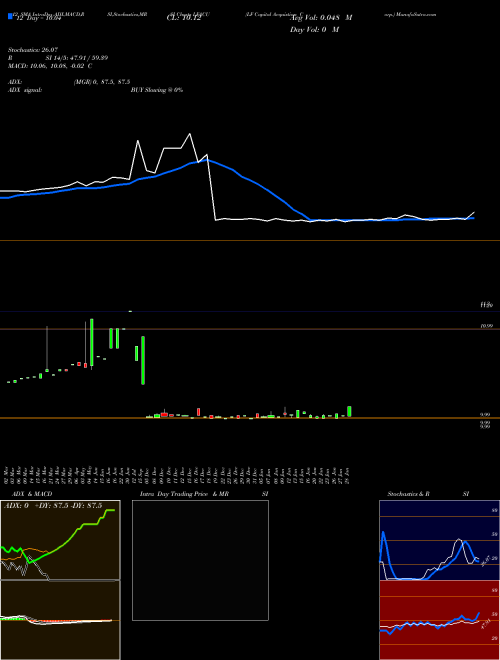Click the 'ADX signal:' label
The image size is (500, 660).
[25, 90]
